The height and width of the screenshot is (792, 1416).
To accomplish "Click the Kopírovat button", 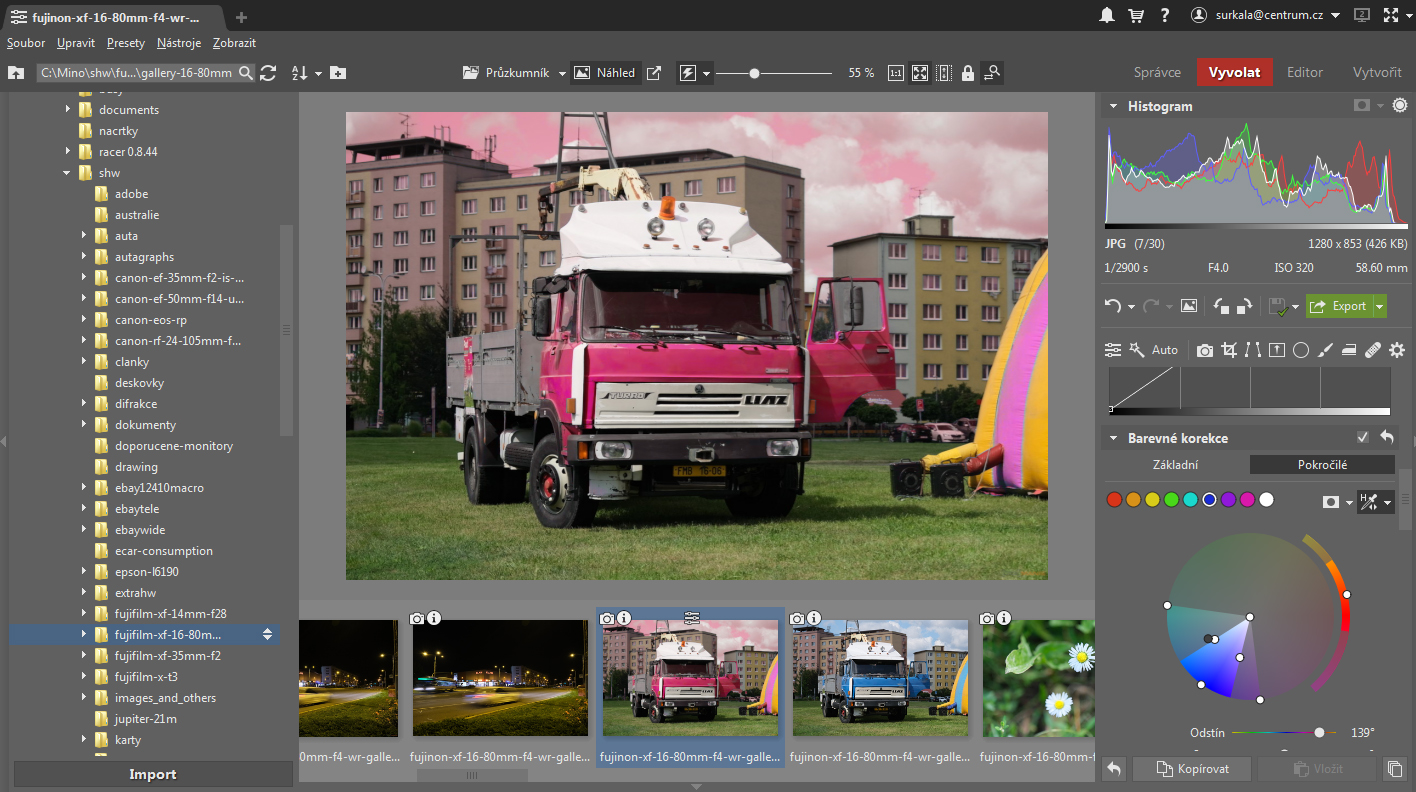I will pyautogui.click(x=1191, y=768).
